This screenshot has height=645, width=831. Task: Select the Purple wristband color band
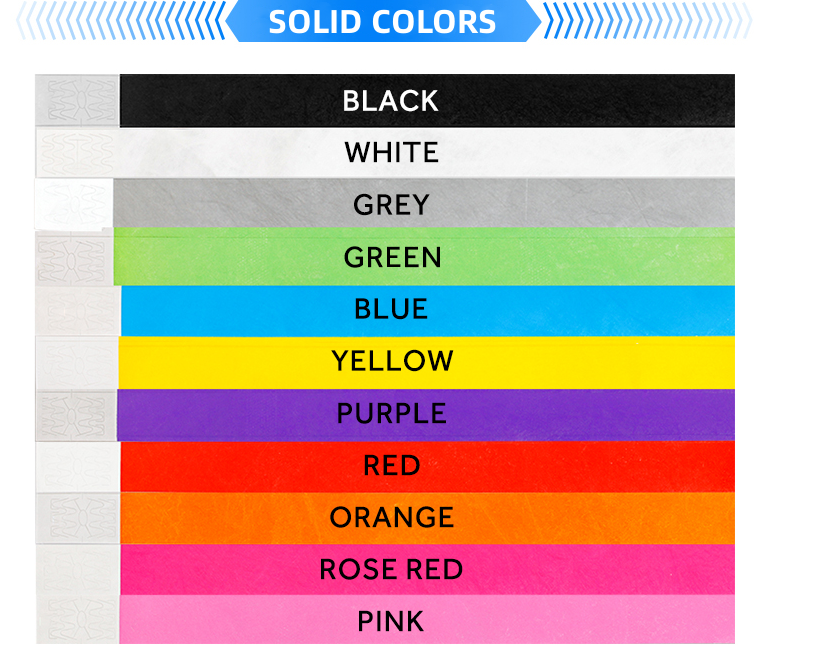(427, 413)
